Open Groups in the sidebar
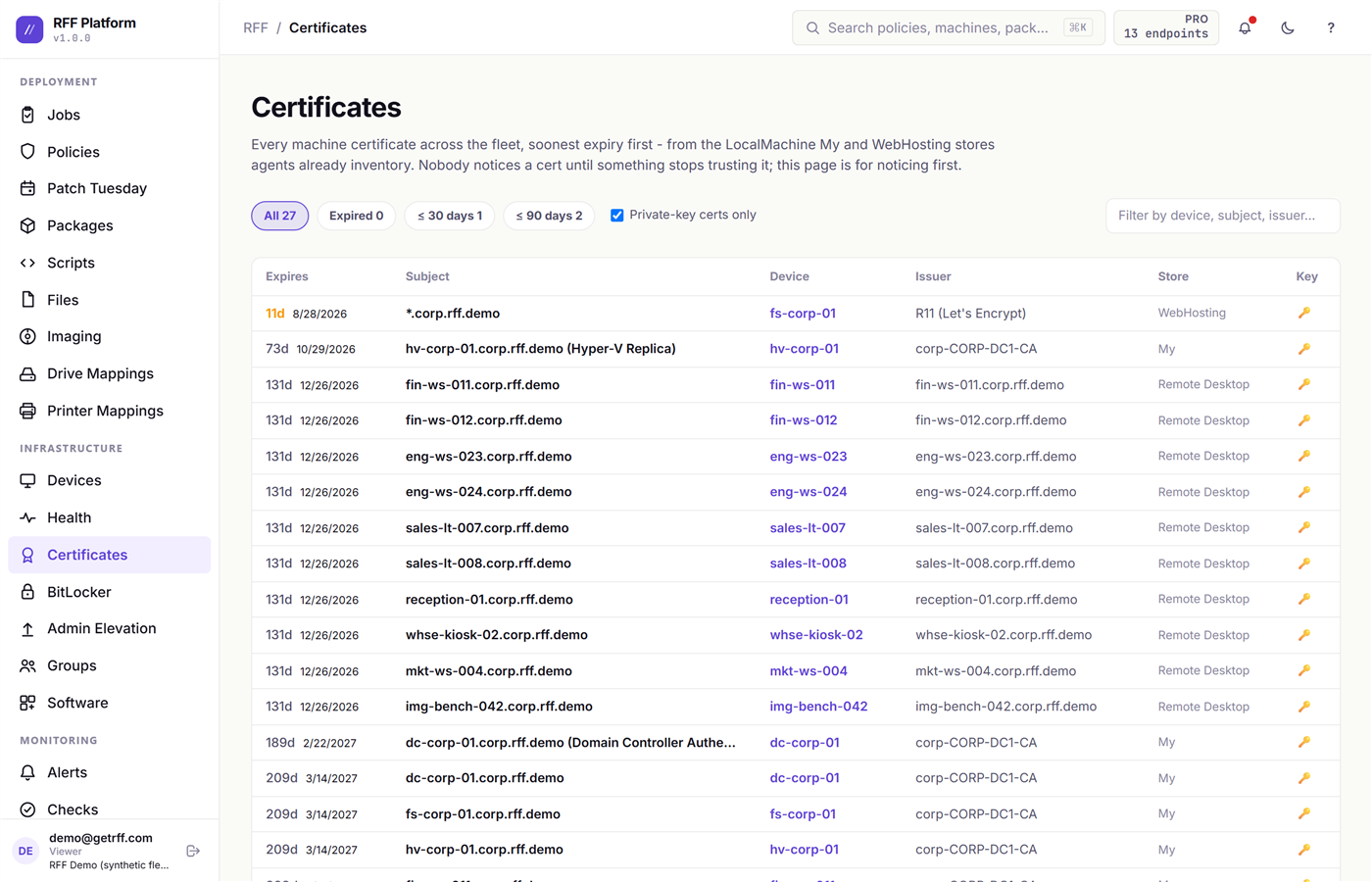The height and width of the screenshot is (882, 1372). [x=109, y=665]
